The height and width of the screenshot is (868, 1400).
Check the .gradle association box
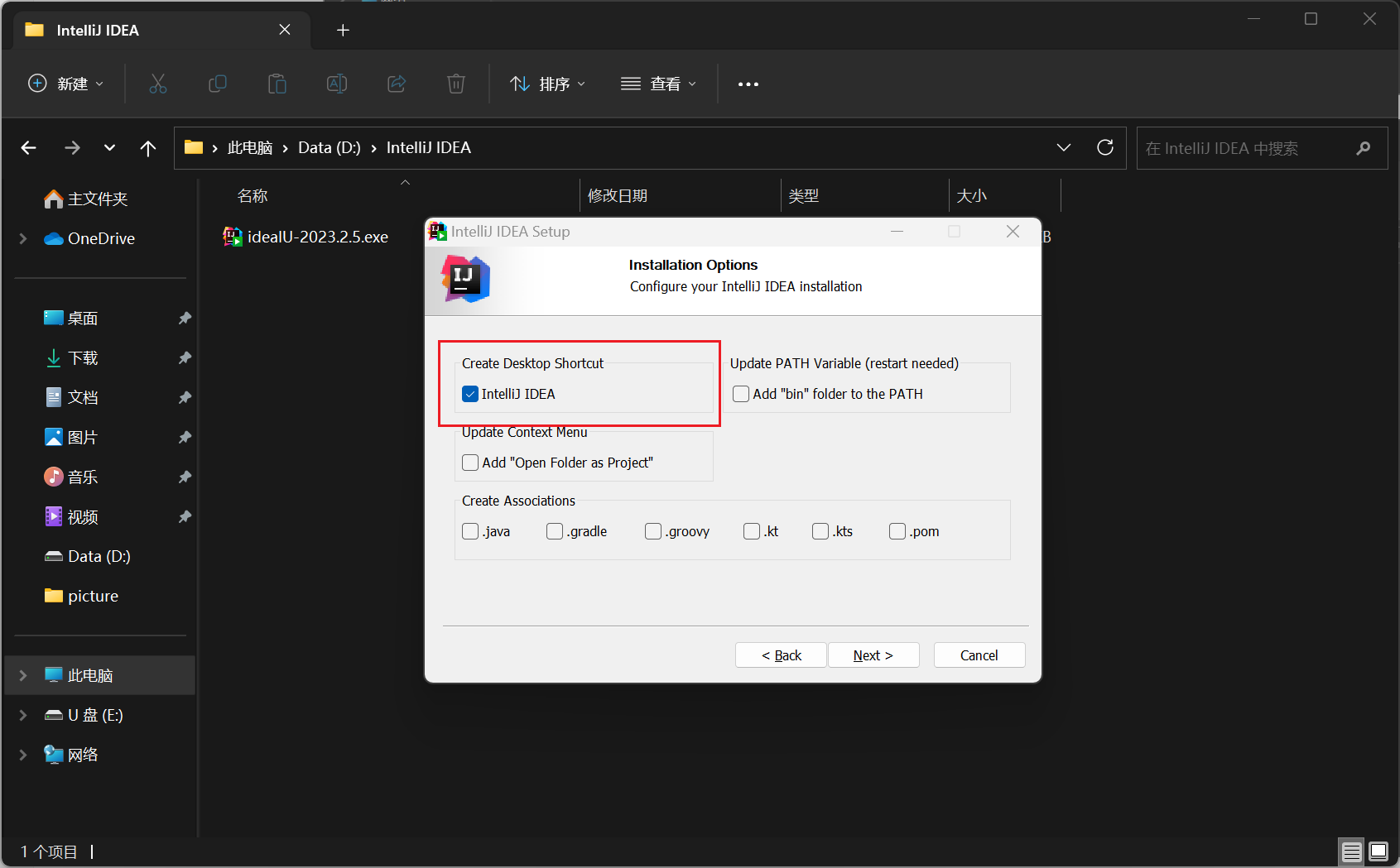click(x=555, y=531)
